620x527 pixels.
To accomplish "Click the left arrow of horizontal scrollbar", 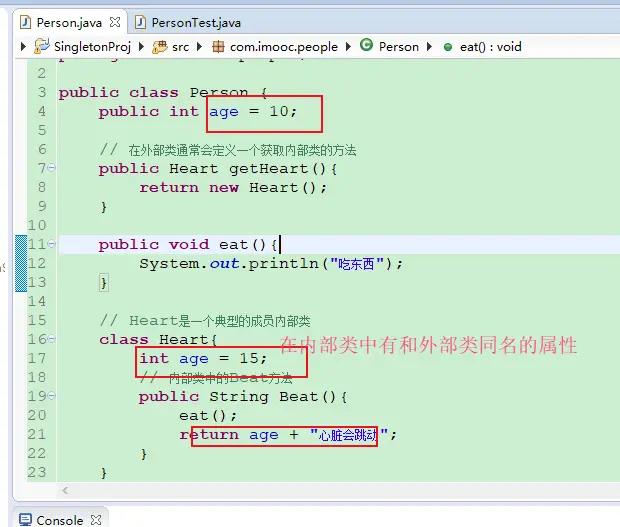I will point(65,491).
